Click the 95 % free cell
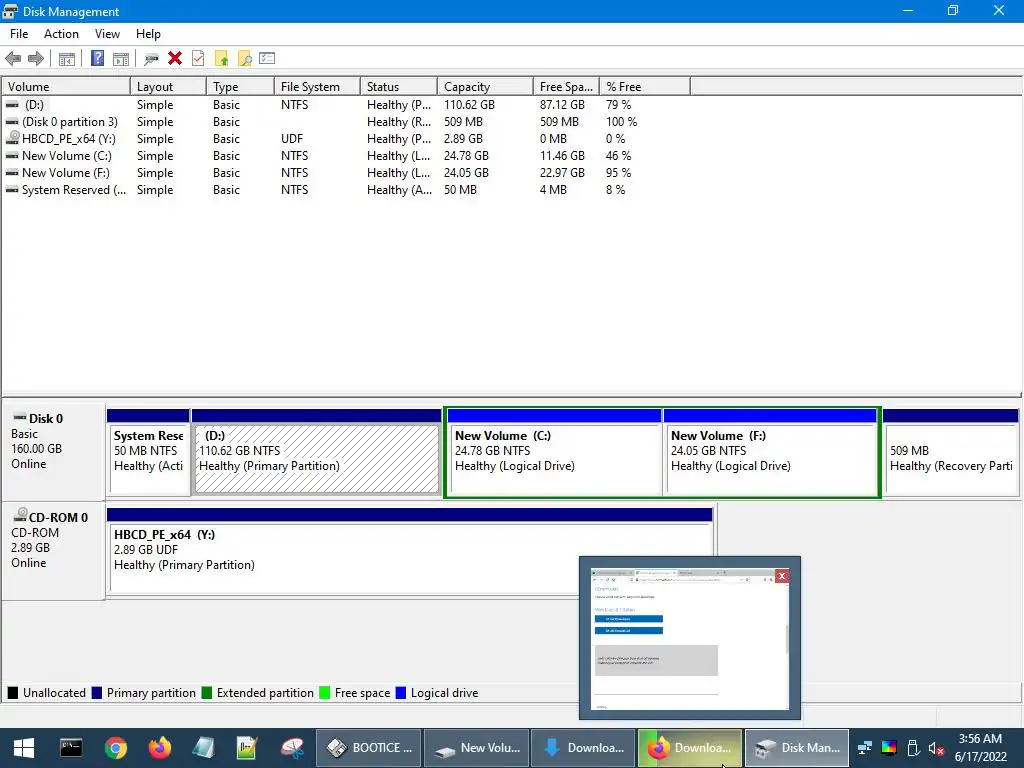This screenshot has height=768, width=1024. point(618,172)
